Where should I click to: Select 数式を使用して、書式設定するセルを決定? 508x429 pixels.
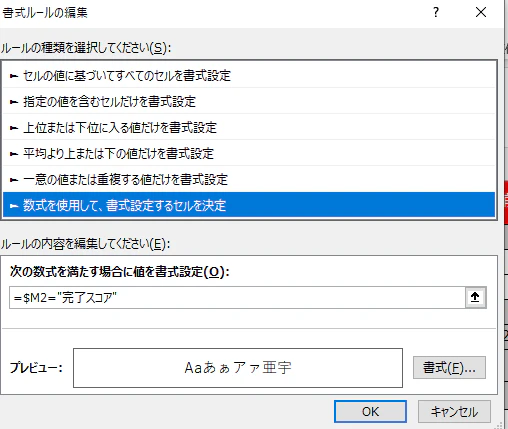(249, 205)
